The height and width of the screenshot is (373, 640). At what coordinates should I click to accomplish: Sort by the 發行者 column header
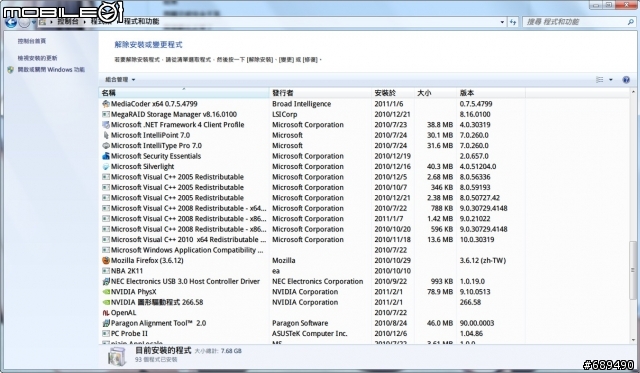[320, 93]
